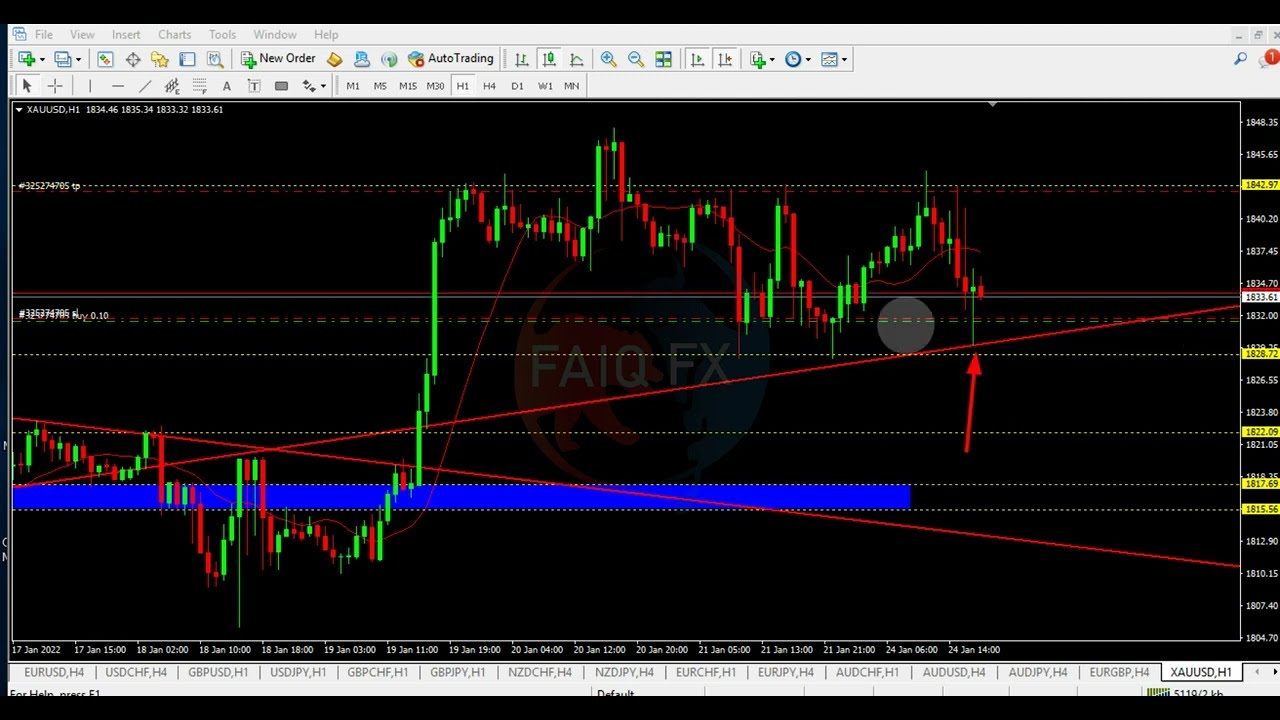Switch to the EURUSD,H4 chart tab
The height and width of the screenshot is (720, 1280).
(x=54, y=672)
